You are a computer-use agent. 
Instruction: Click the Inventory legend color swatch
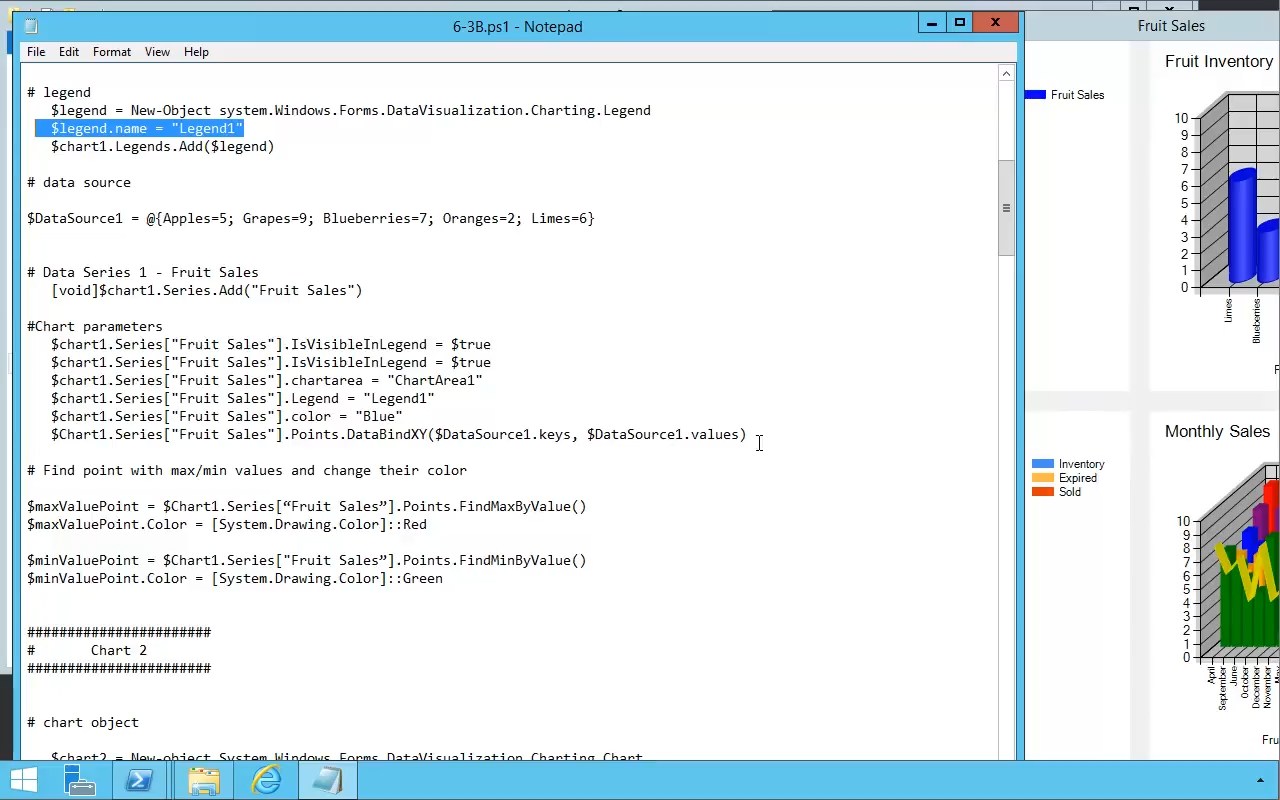pos(1042,464)
